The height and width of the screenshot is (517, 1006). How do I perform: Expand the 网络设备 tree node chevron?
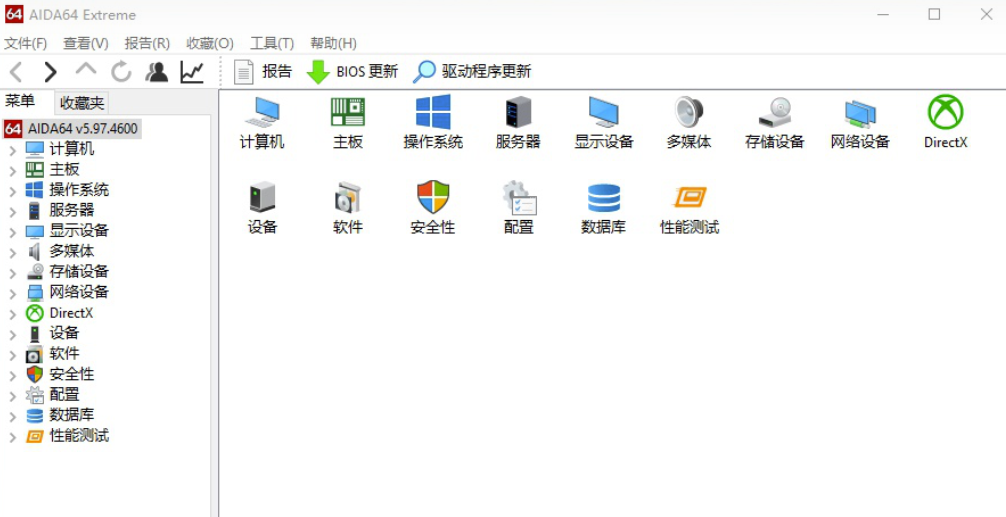[12, 292]
